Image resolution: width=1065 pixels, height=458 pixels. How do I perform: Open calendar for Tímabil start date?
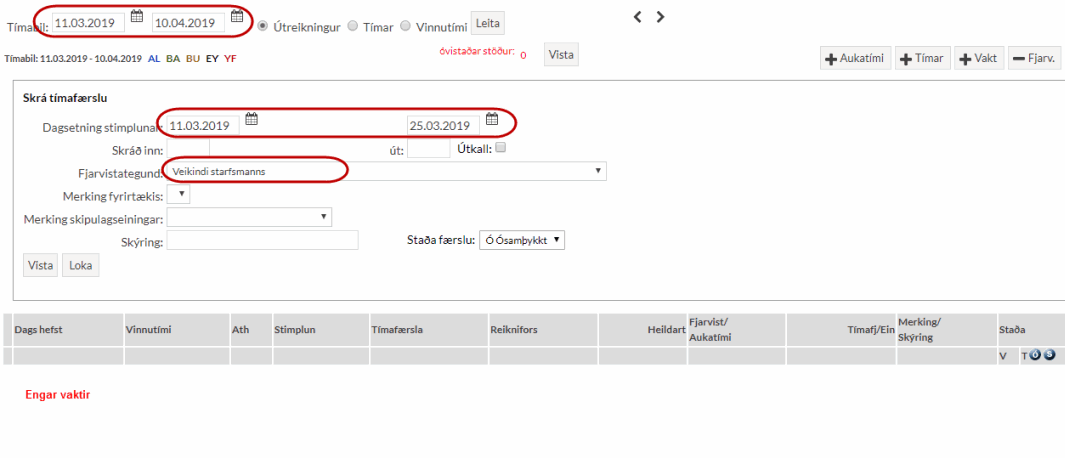tap(137, 17)
